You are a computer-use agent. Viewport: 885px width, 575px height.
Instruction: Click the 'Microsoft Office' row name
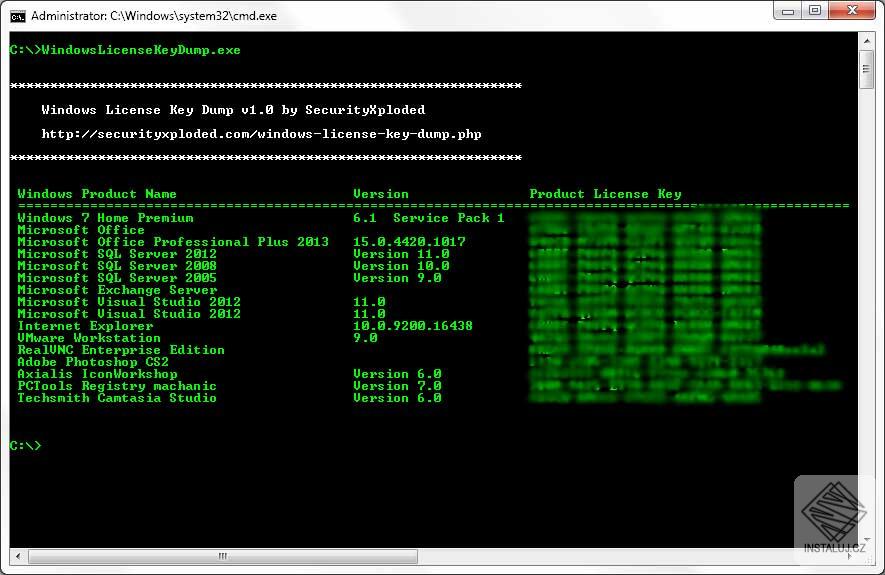pos(81,230)
